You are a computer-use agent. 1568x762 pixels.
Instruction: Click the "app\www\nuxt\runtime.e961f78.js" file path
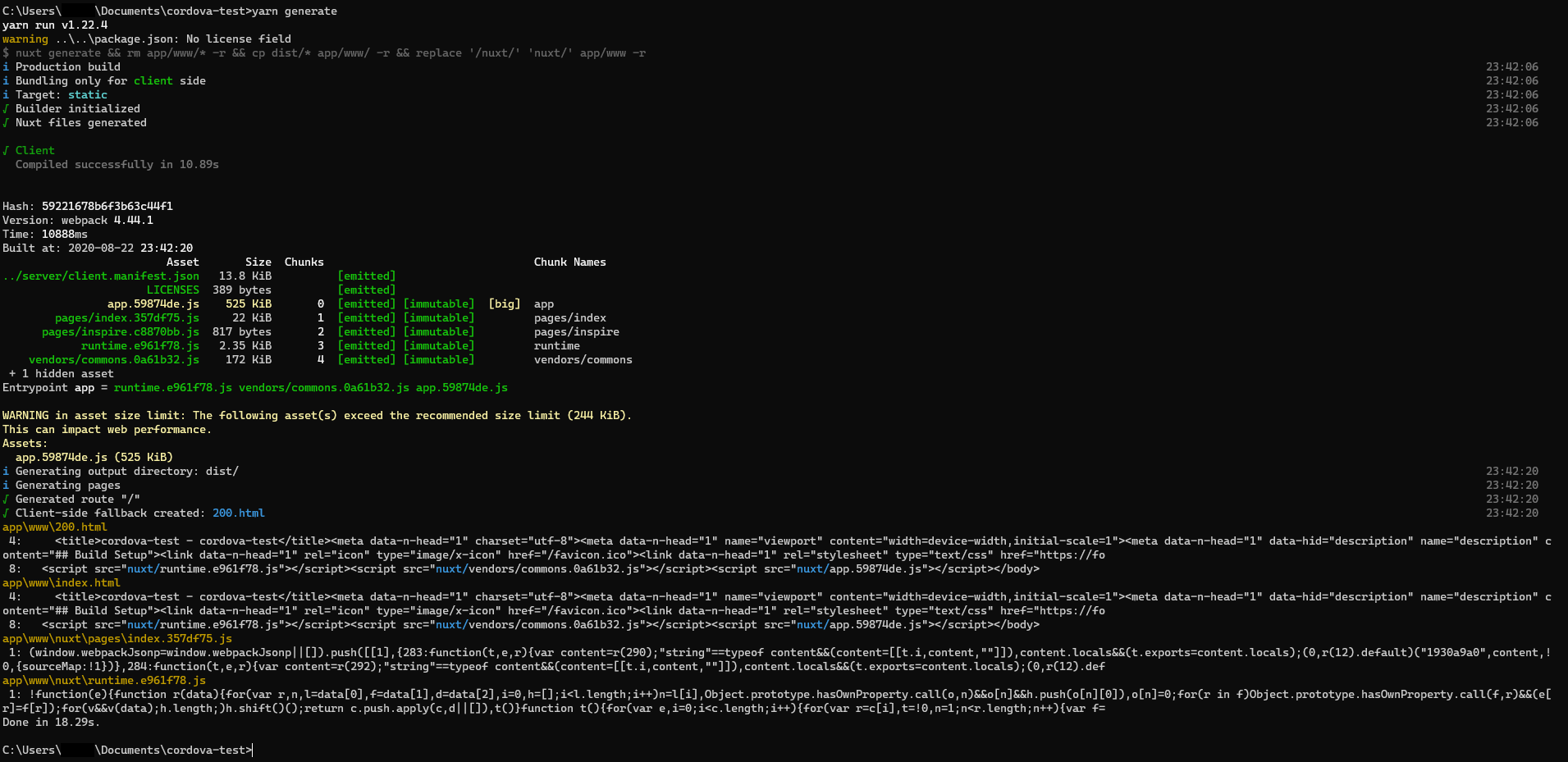pyautogui.click(x=104, y=680)
